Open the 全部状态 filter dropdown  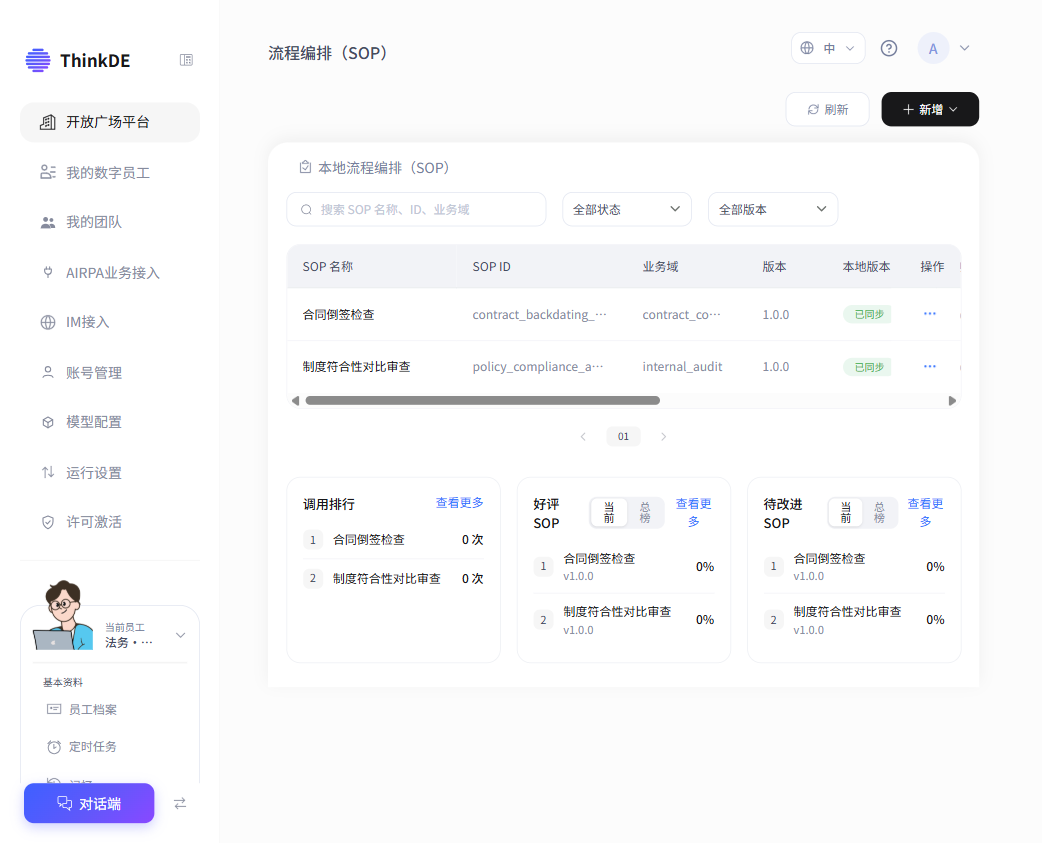[627, 210]
